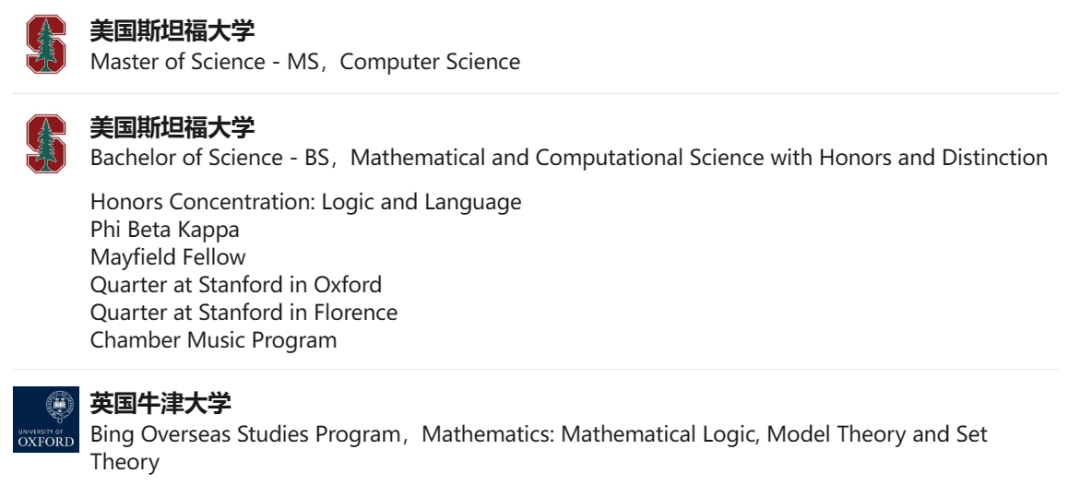This screenshot has width=1080, height=485.
Task: Select the Phi Beta Kappa line
Action: pyautogui.click(x=165, y=229)
